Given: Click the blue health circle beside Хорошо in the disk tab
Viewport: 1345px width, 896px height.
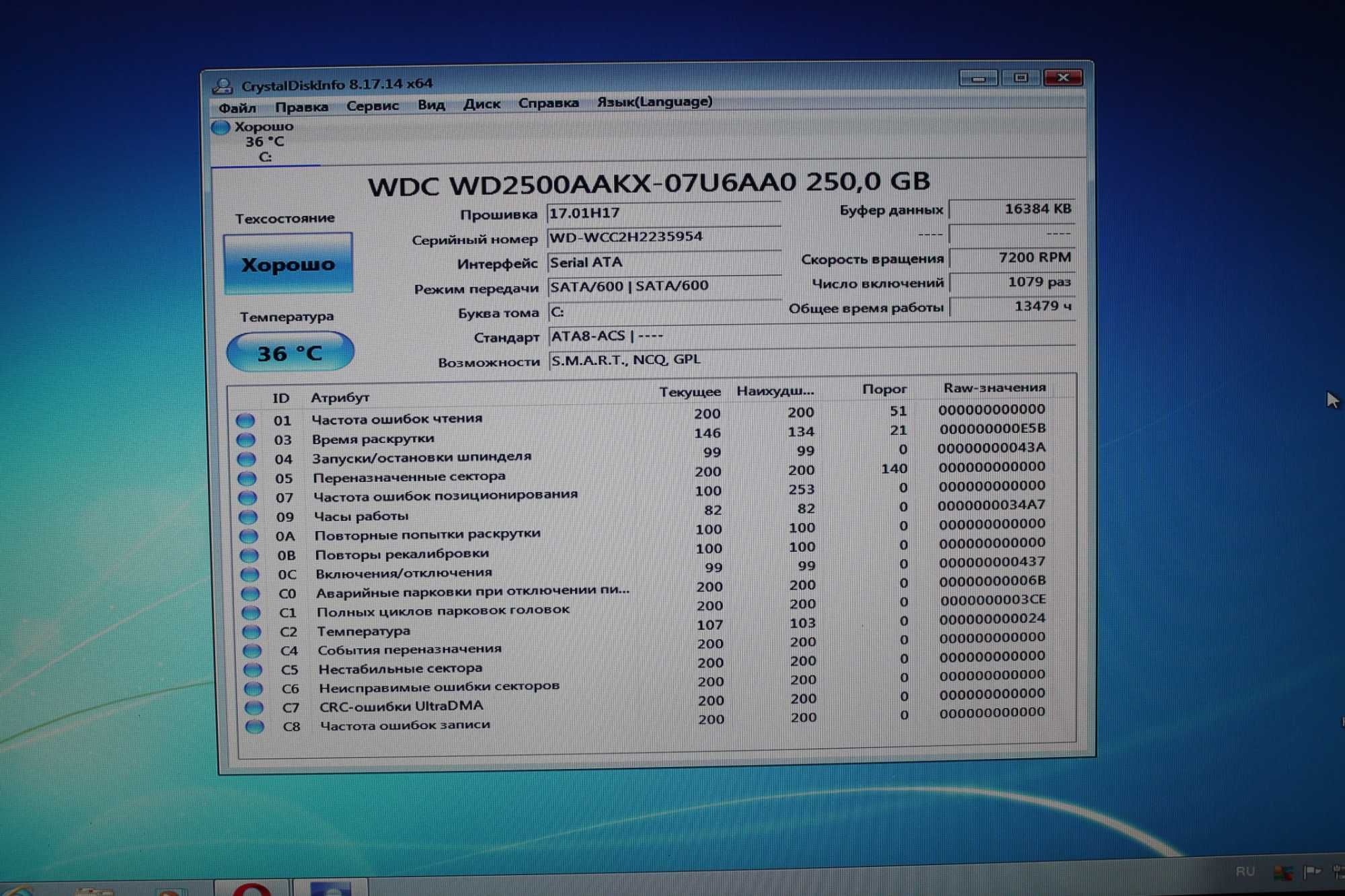Looking at the screenshot, I should coord(221,127).
